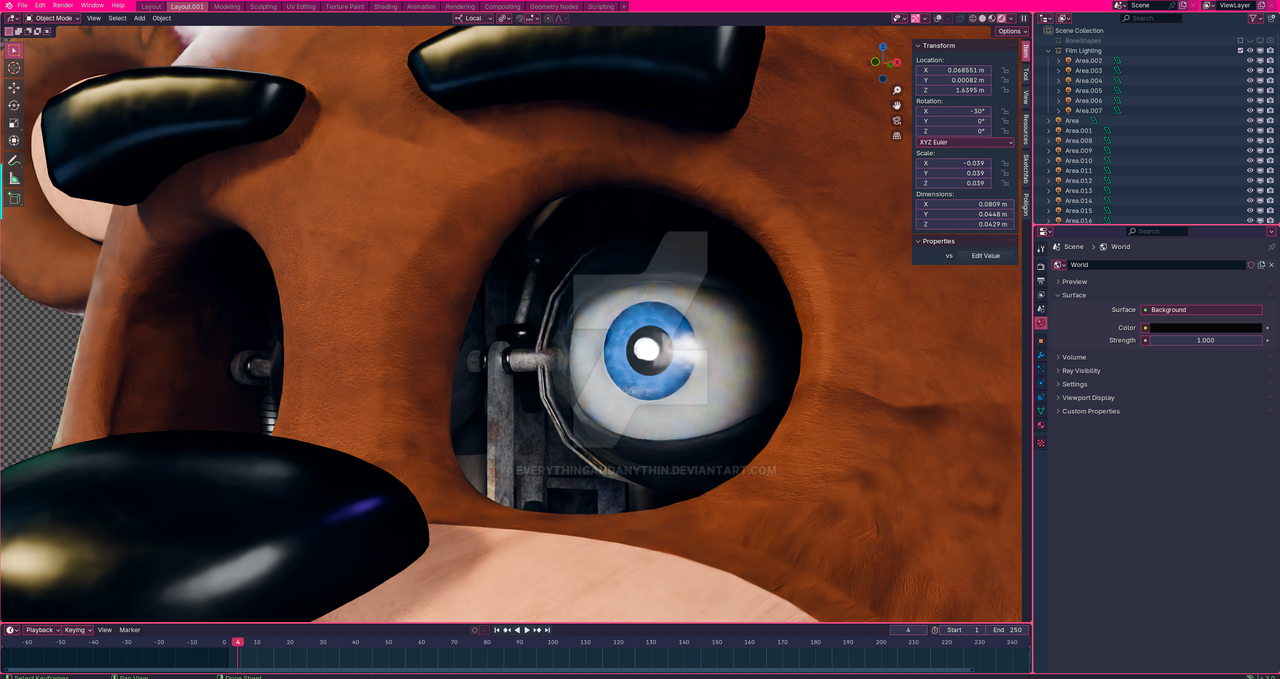Click the Strength 1.000 slider
Viewport: 1280px width, 679px height.
pyautogui.click(x=1205, y=340)
